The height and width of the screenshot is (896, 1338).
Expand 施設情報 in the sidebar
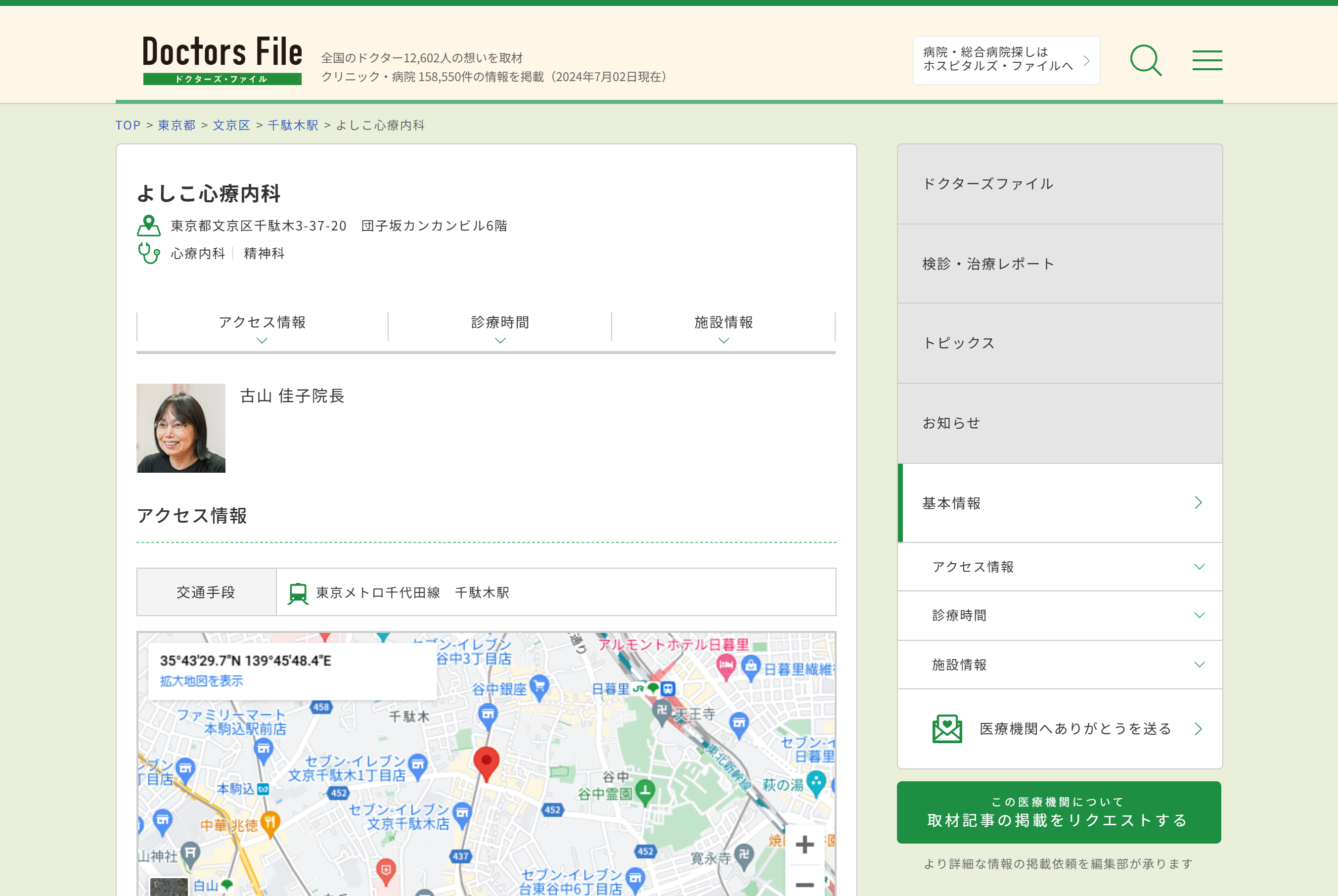(1060, 665)
